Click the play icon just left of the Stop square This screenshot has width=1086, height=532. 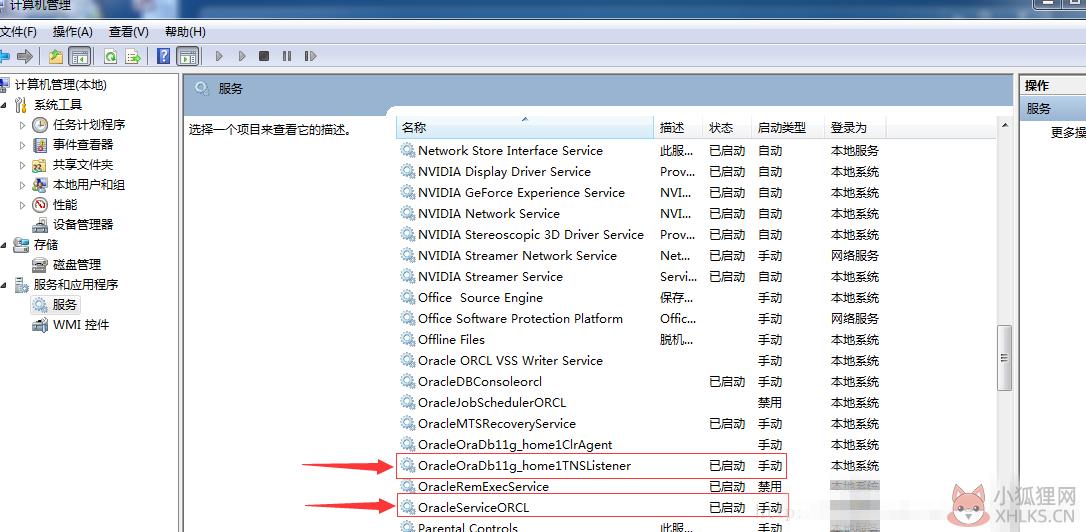coord(242,56)
